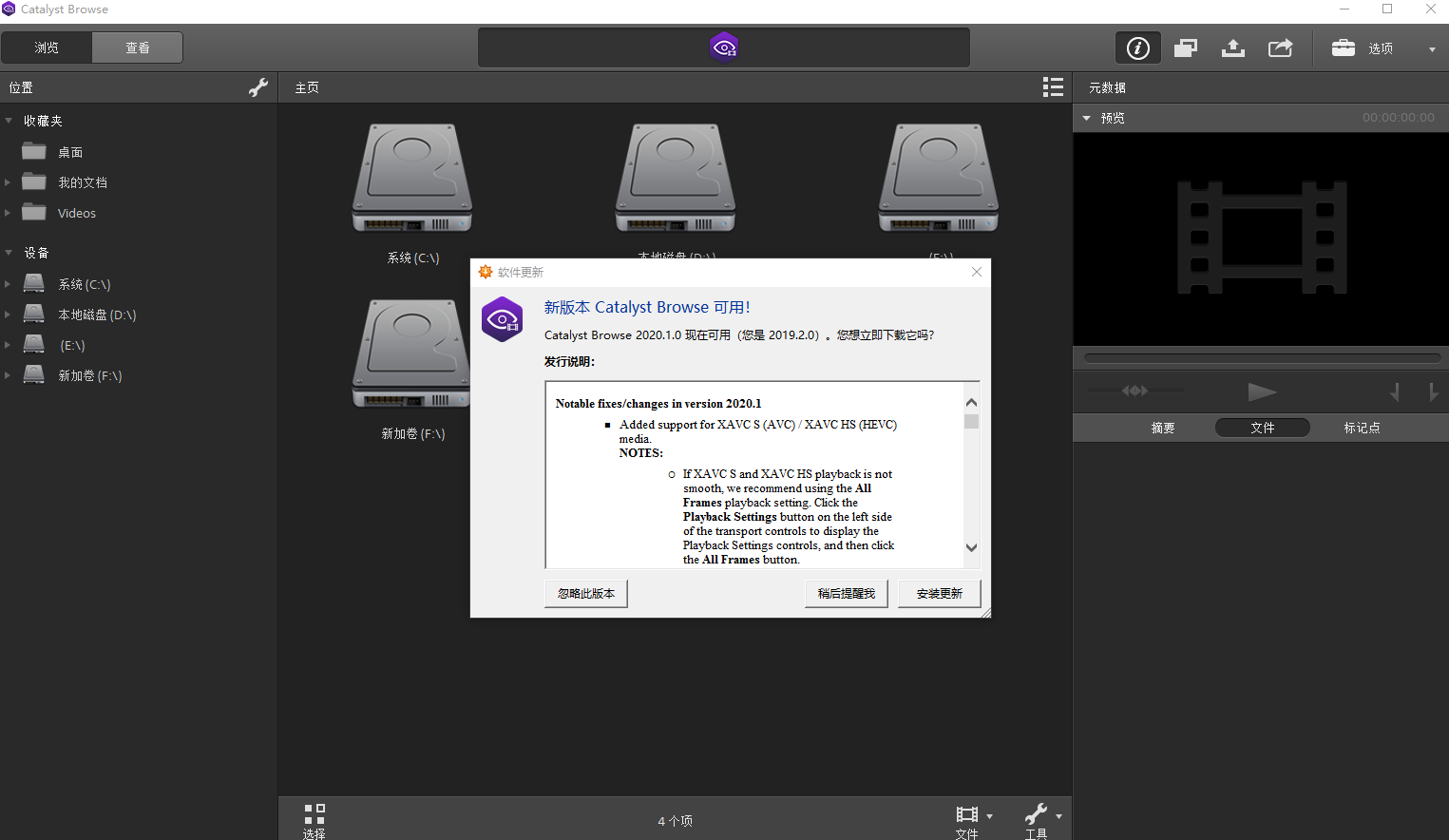Screen dimensions: 1449x840
Task: Open the 新加卷 (F:\) drive thumbnail
Action: 410,353
